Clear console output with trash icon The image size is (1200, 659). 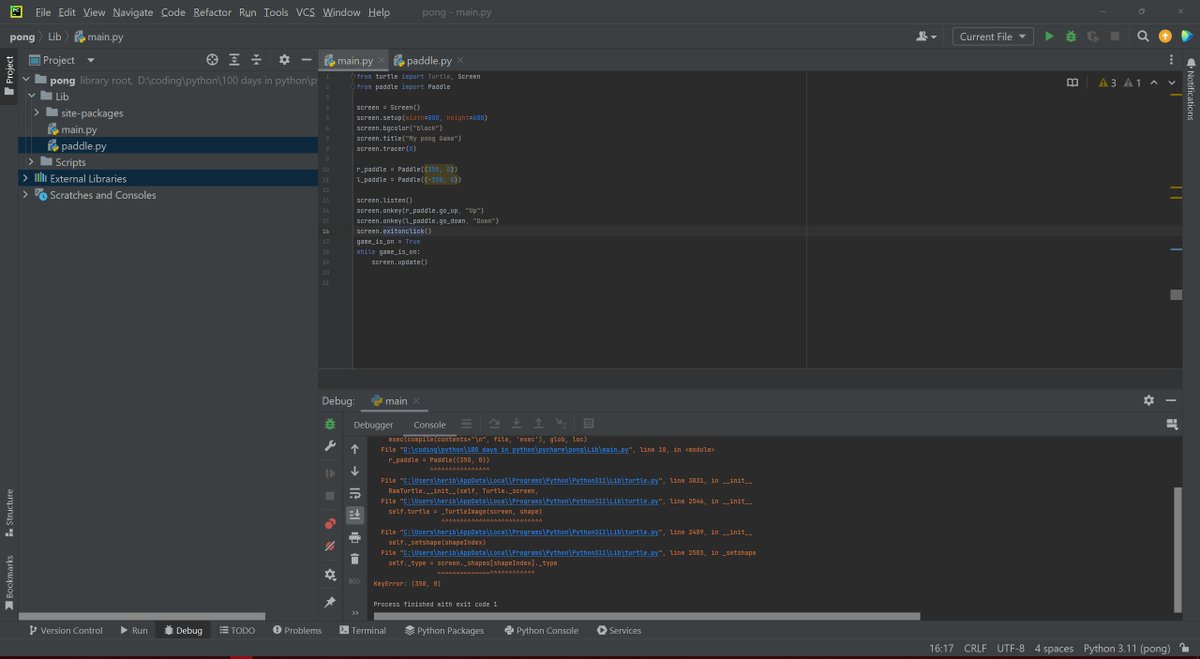(x=354, y=559)
